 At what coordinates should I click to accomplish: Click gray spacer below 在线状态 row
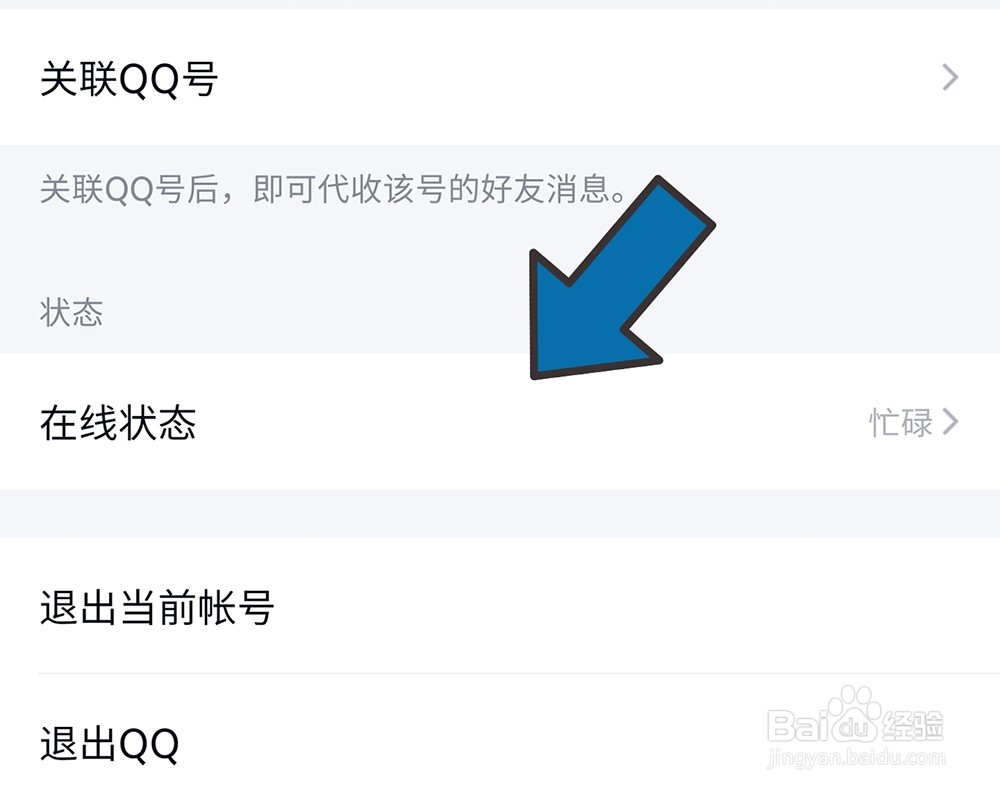pos(500,513)
